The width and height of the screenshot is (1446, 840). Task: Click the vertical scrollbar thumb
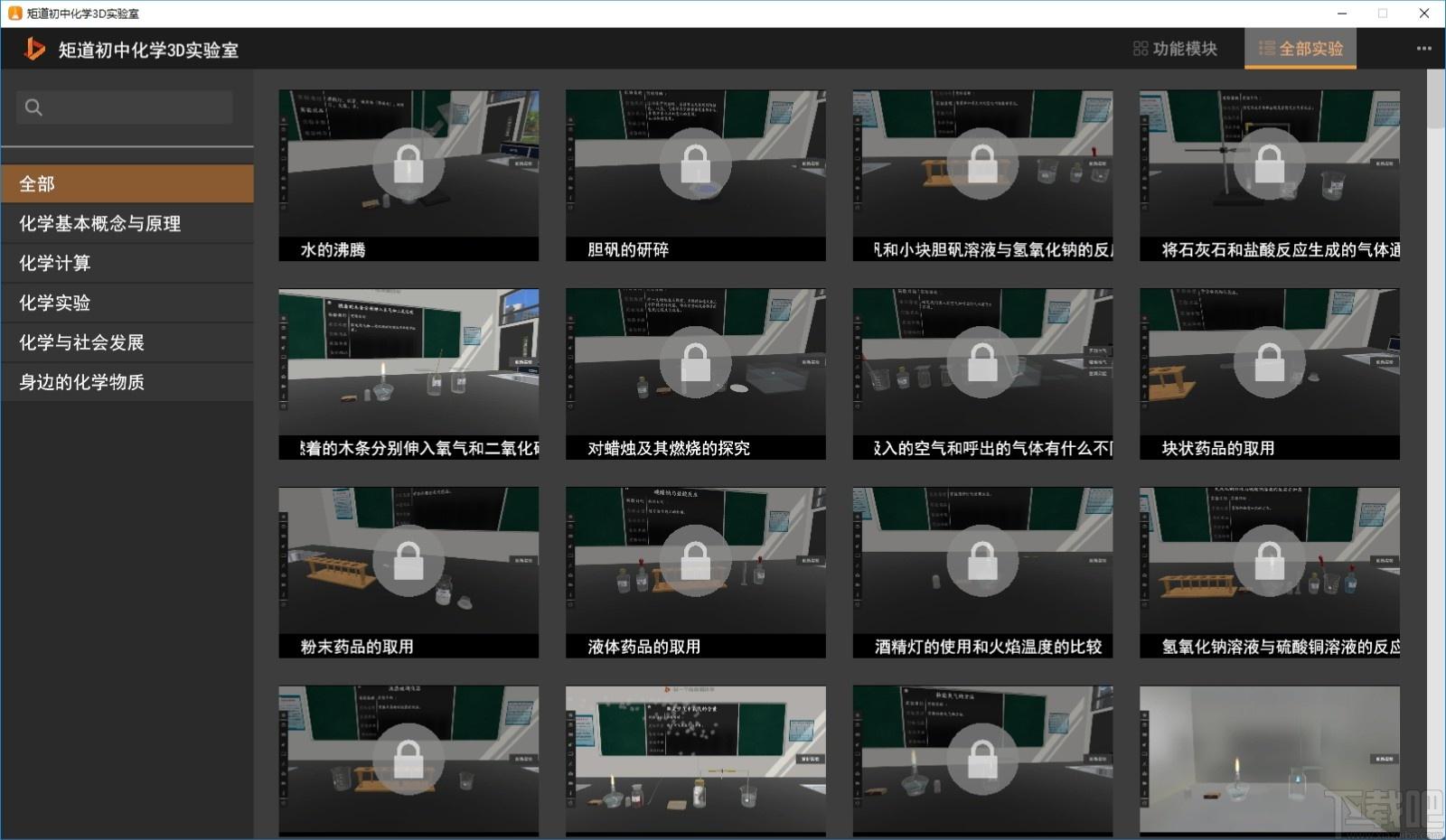pos(1435,99)
